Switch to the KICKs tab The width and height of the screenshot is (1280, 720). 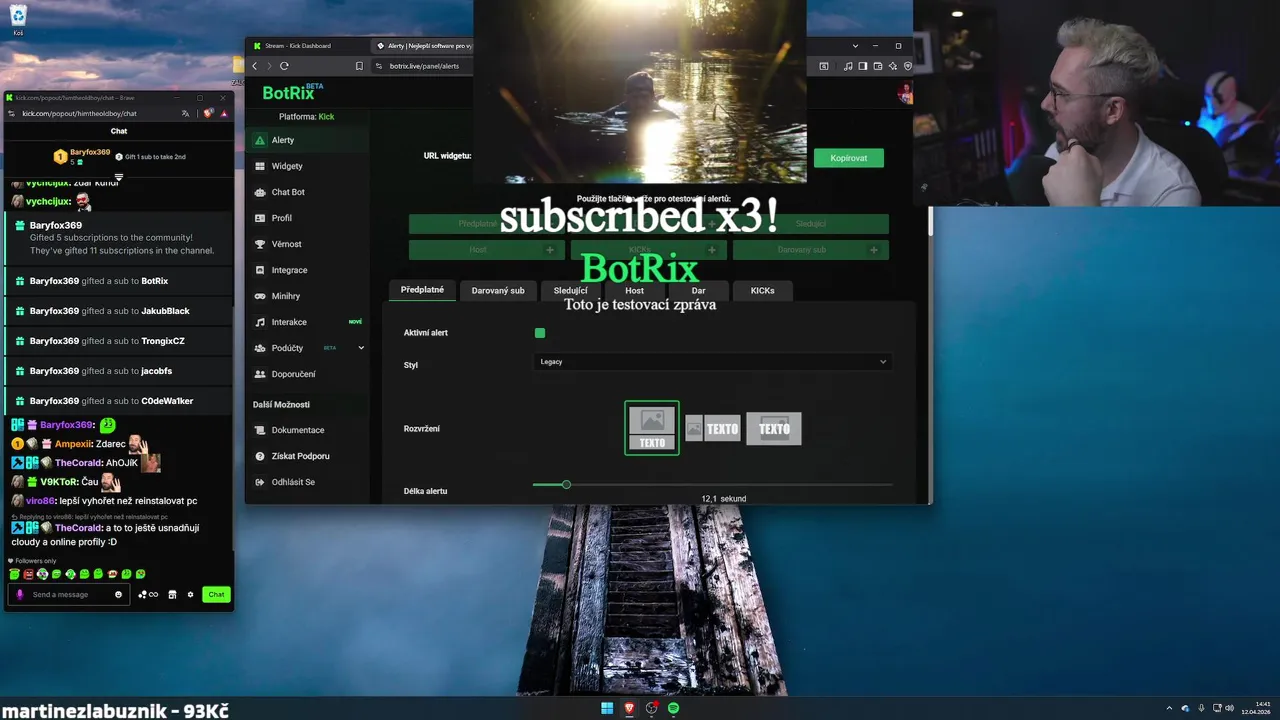coord(762,291)
